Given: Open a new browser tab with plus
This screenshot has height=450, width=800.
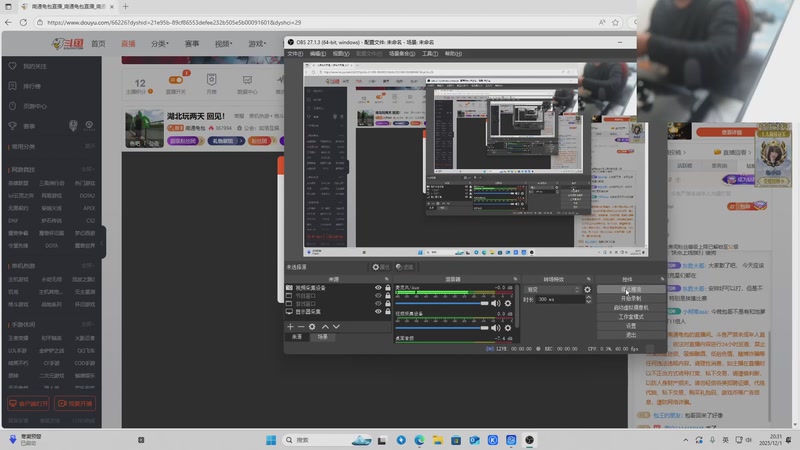Looking at the screenshot, I should tap(126, 7).
